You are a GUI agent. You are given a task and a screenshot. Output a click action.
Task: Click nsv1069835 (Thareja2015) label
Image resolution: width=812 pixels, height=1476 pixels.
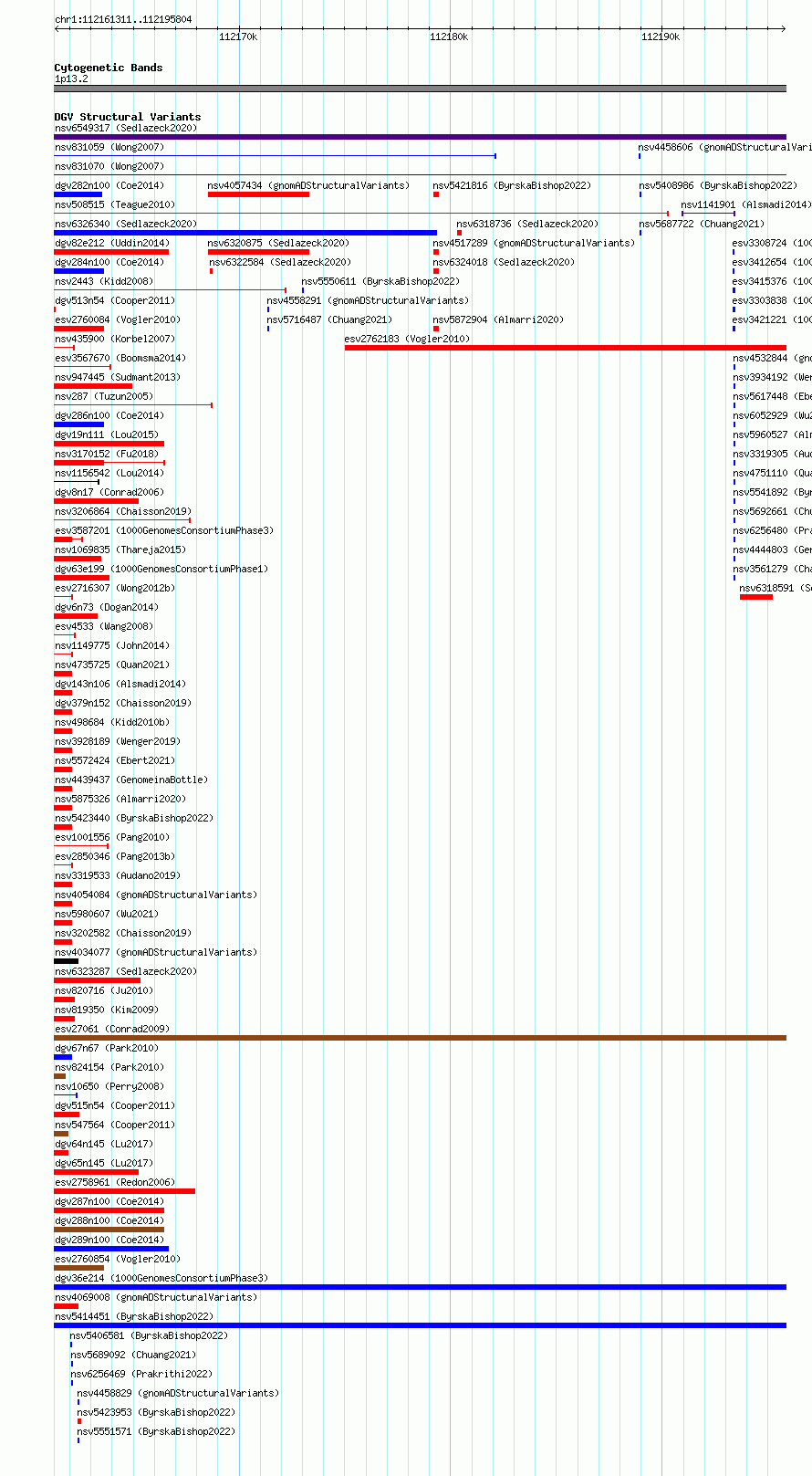click(120, 550)
